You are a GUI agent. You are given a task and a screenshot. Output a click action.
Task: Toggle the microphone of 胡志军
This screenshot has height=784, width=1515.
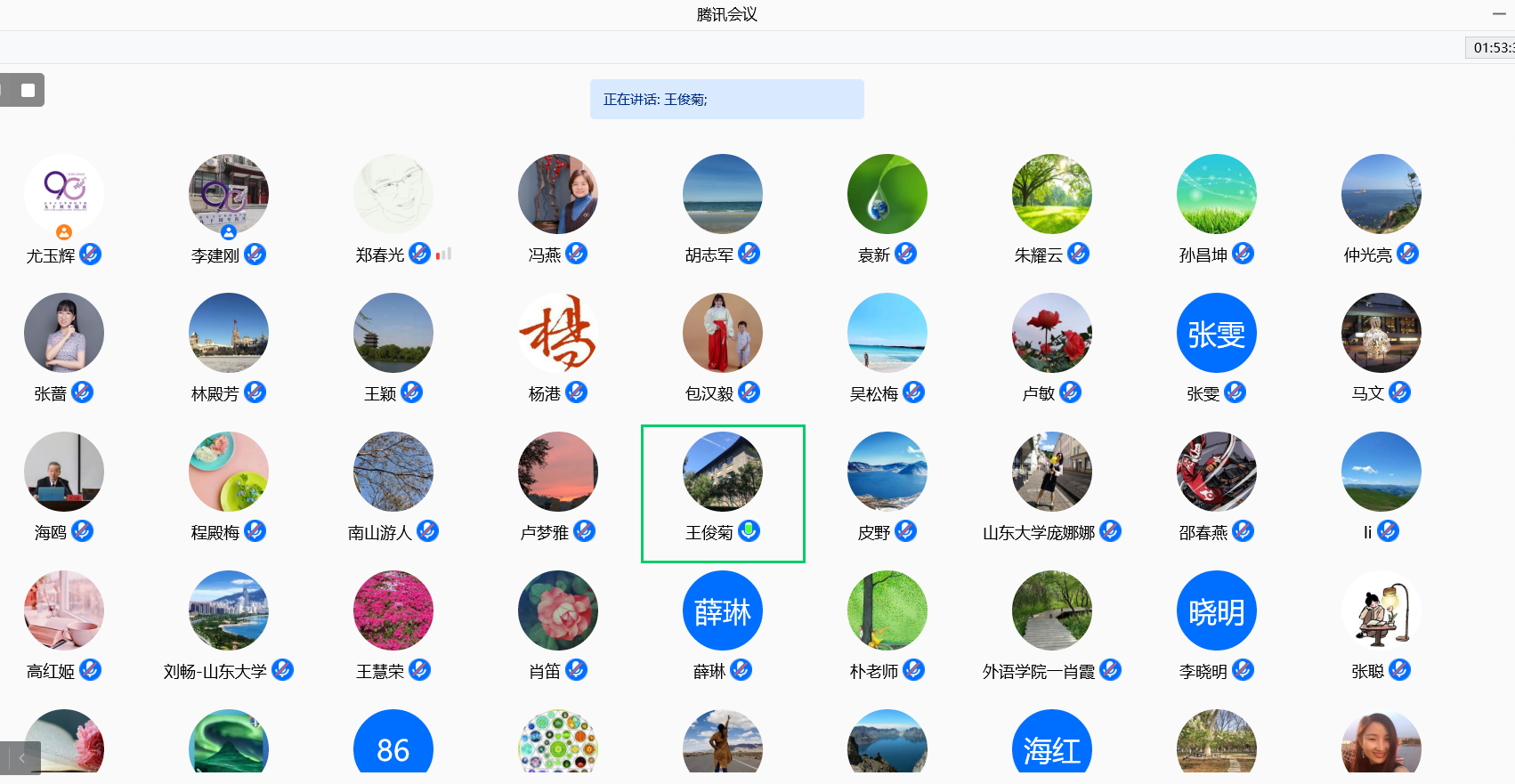tap(749, 255)
